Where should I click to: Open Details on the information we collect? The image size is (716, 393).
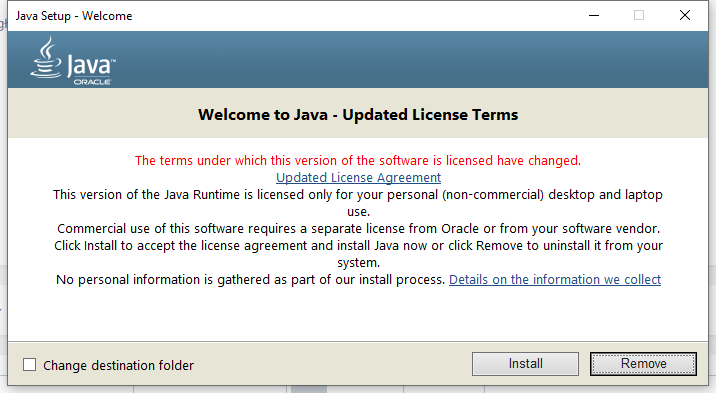(x=555, y=279)
